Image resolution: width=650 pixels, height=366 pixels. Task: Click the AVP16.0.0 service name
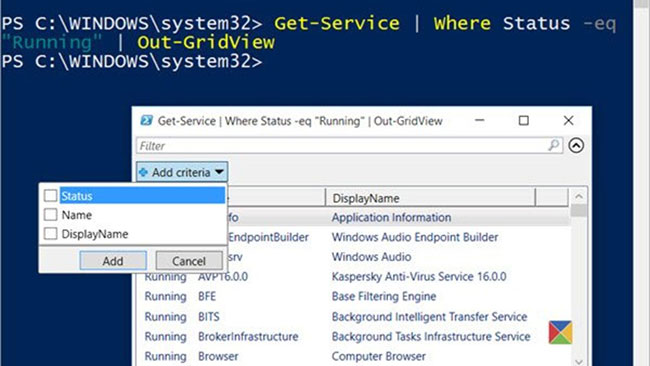tap(223, 276)
